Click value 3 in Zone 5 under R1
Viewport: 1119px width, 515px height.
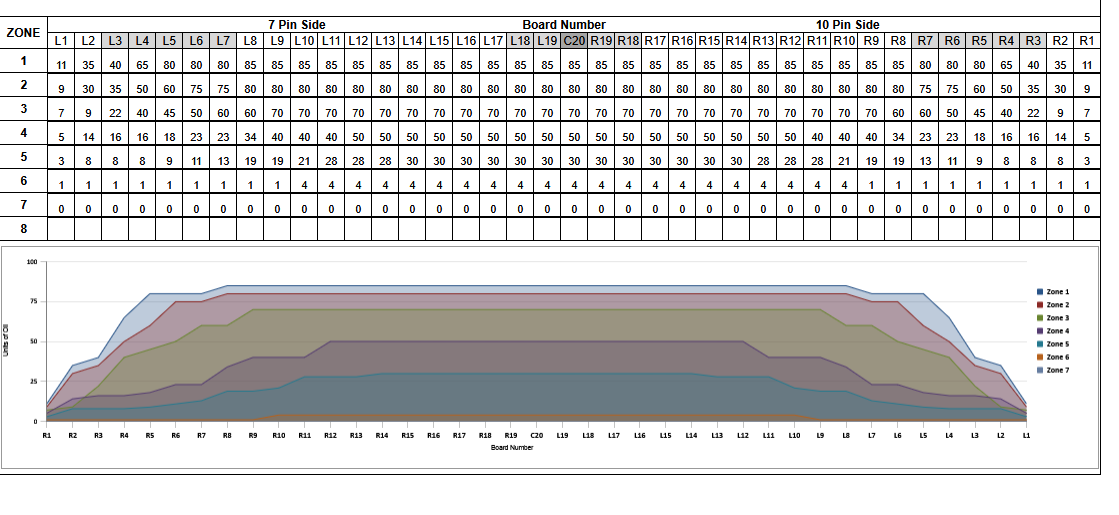(x=1087, y=161)
